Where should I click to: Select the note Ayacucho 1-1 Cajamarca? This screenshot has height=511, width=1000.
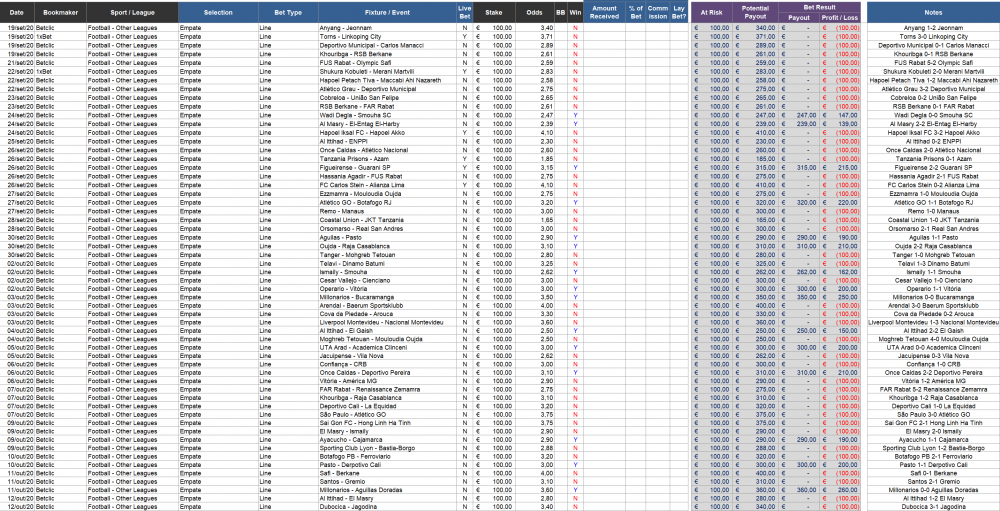933,440
